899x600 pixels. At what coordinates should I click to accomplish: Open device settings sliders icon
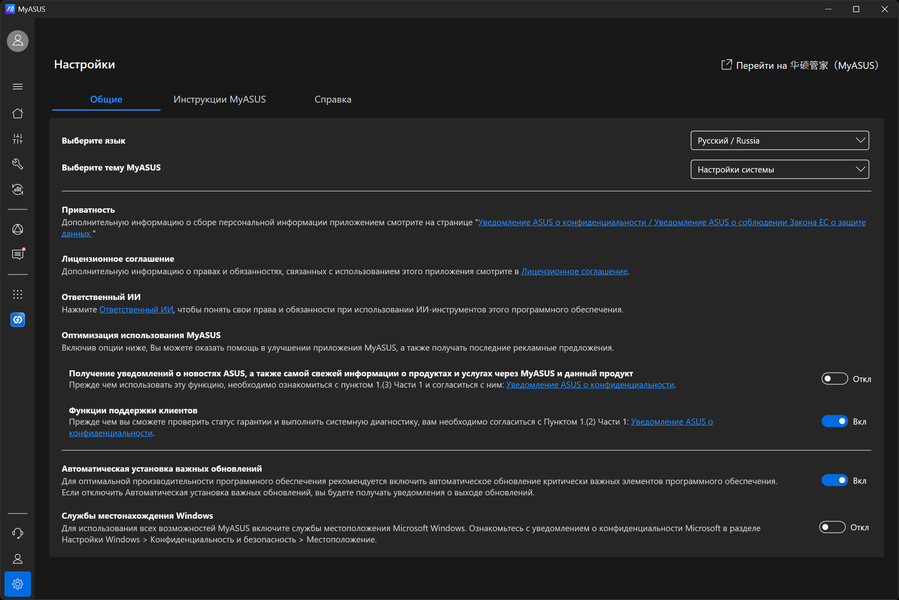tap(18, 139)
